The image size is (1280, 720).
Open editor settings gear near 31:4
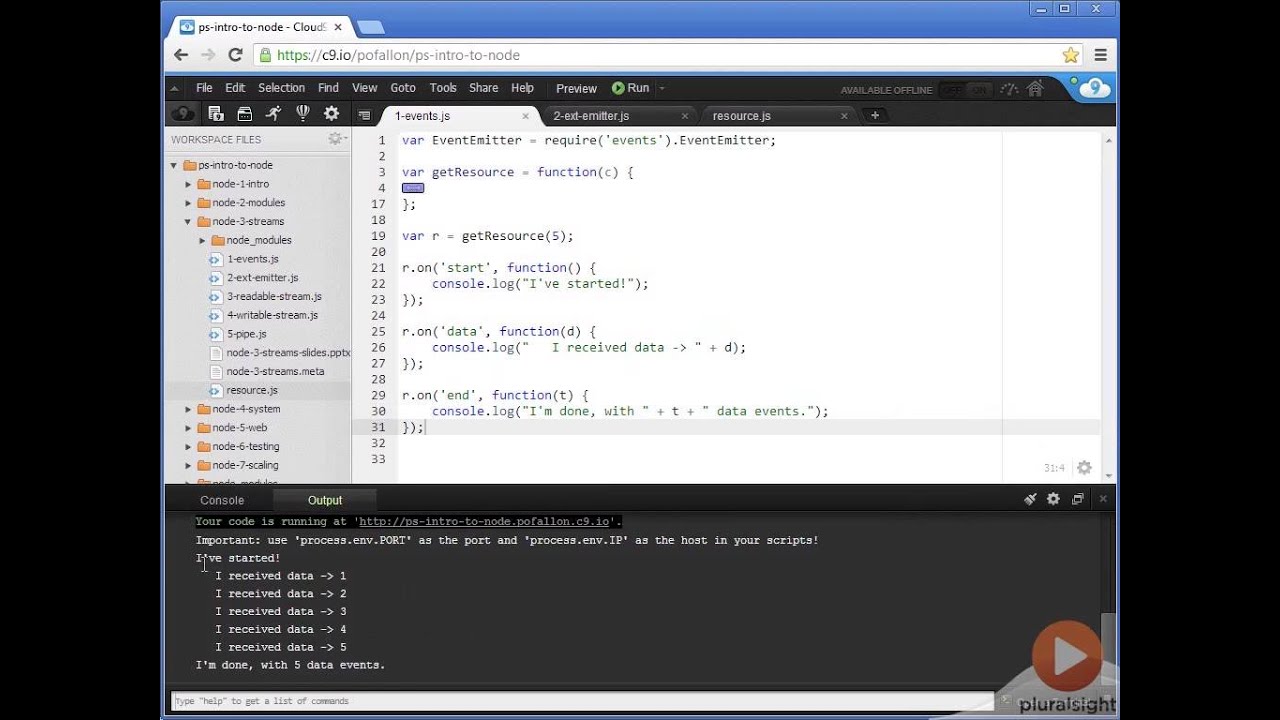point(1084,467)
